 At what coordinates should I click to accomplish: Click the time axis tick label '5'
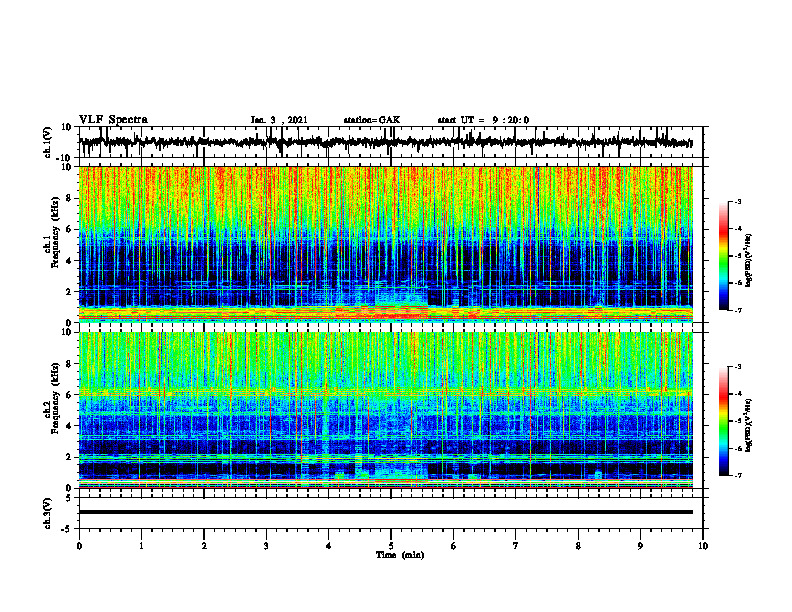point(391,546)
